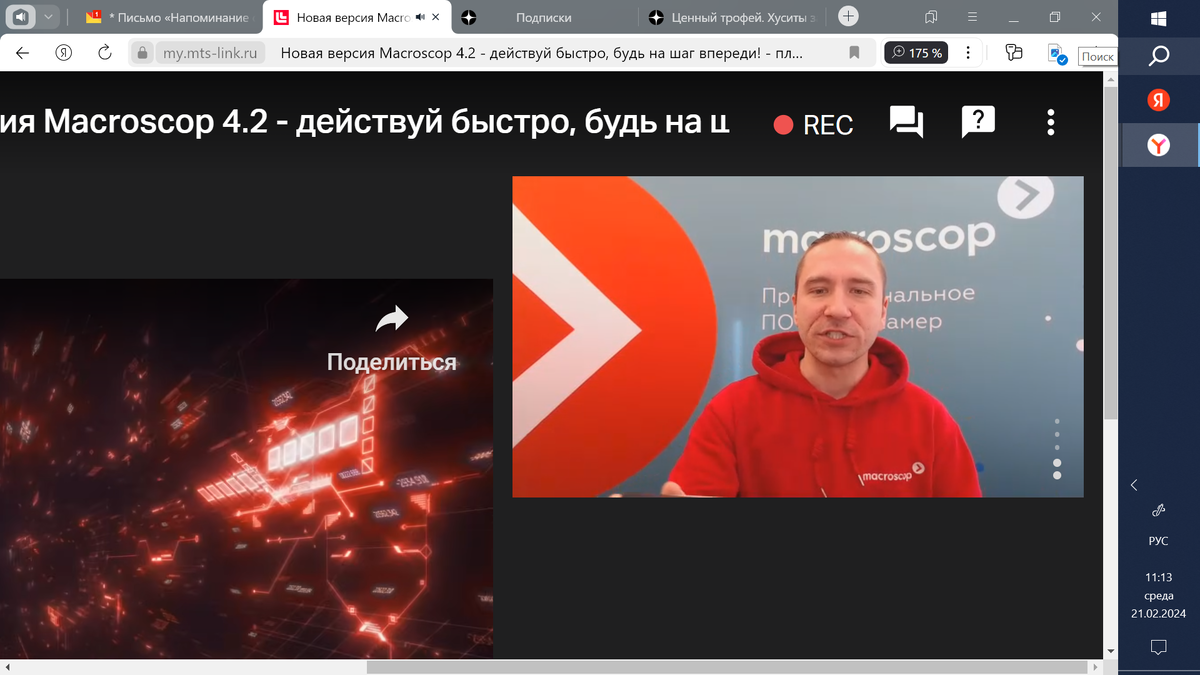The height and width of the screenshot is (675, 1200).
Task: Click the share arrow icon over the video
Action: [393, 320]
